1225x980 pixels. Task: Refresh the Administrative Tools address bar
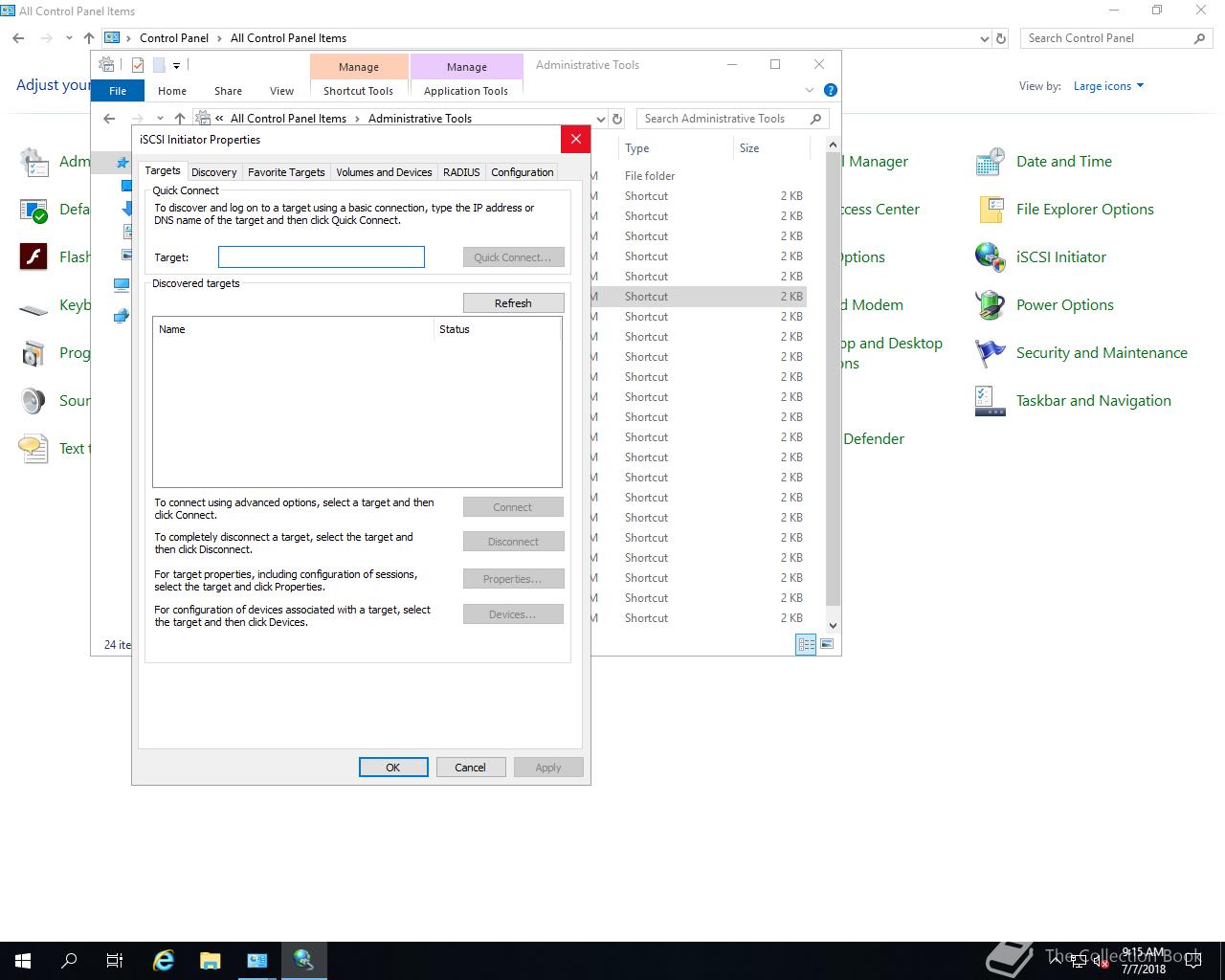(617, 119)
